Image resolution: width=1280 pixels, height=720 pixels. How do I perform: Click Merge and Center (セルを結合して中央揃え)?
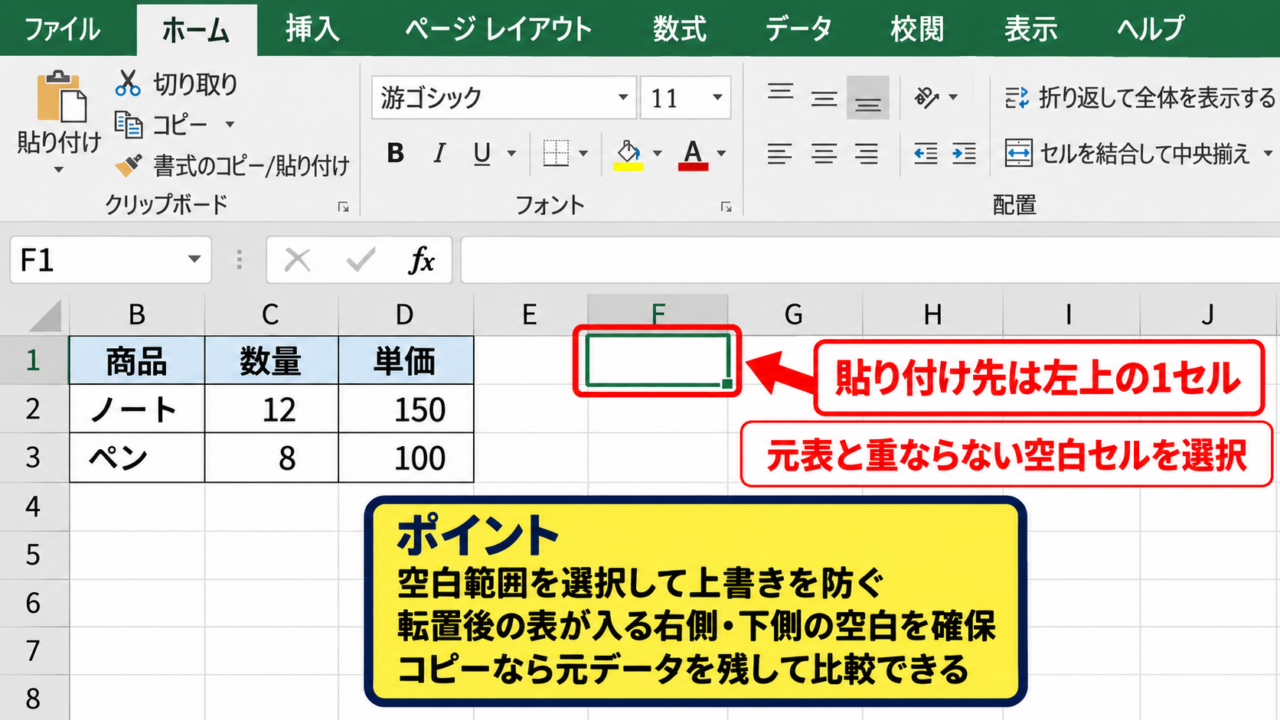point(1128,153)
